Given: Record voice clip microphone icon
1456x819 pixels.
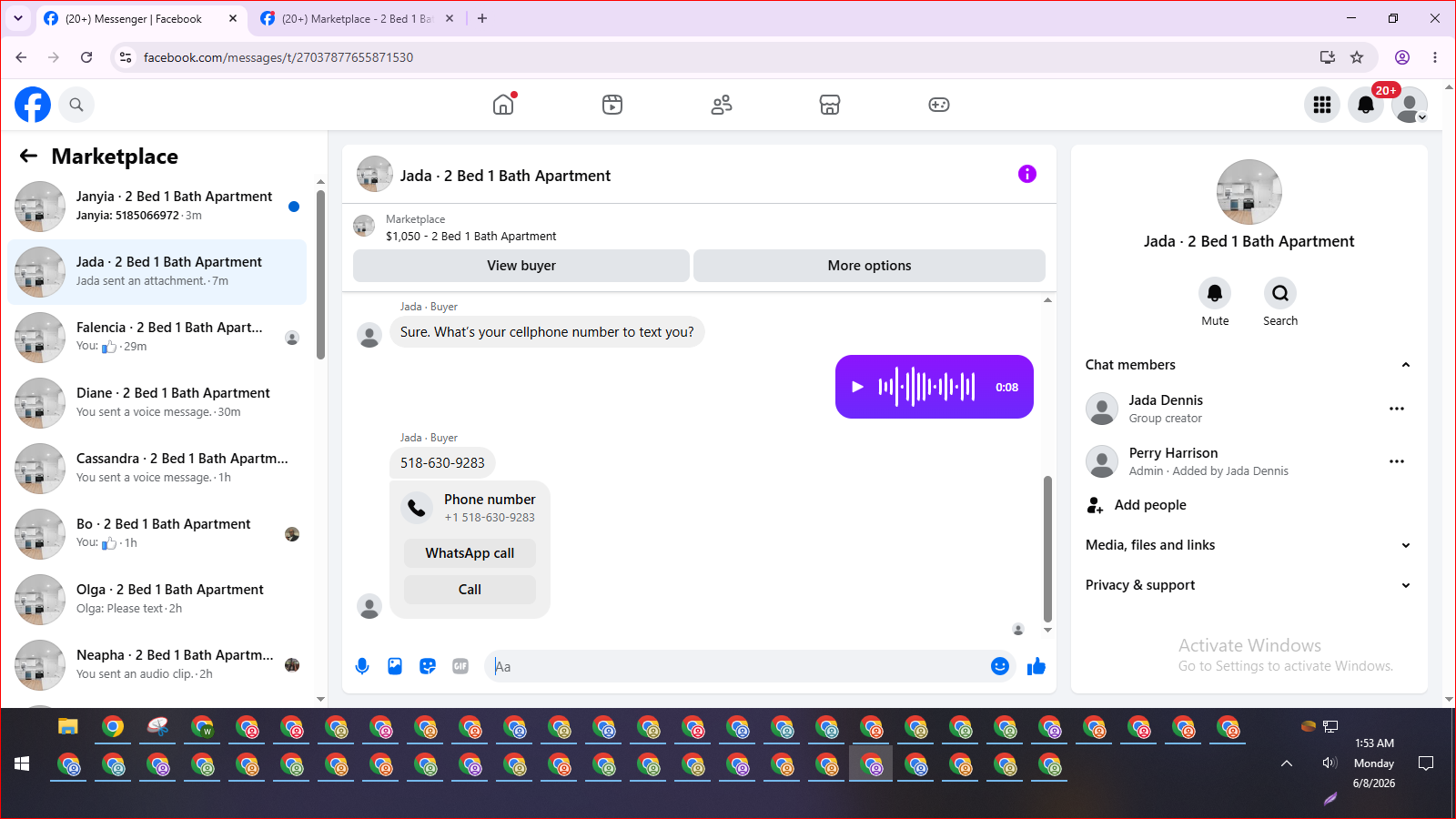Looking at the screenshot, I should (362, 666).
